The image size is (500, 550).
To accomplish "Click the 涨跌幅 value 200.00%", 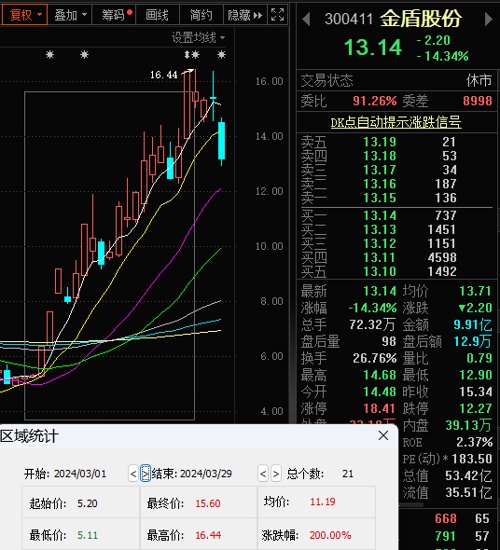I will pos(330,535).
